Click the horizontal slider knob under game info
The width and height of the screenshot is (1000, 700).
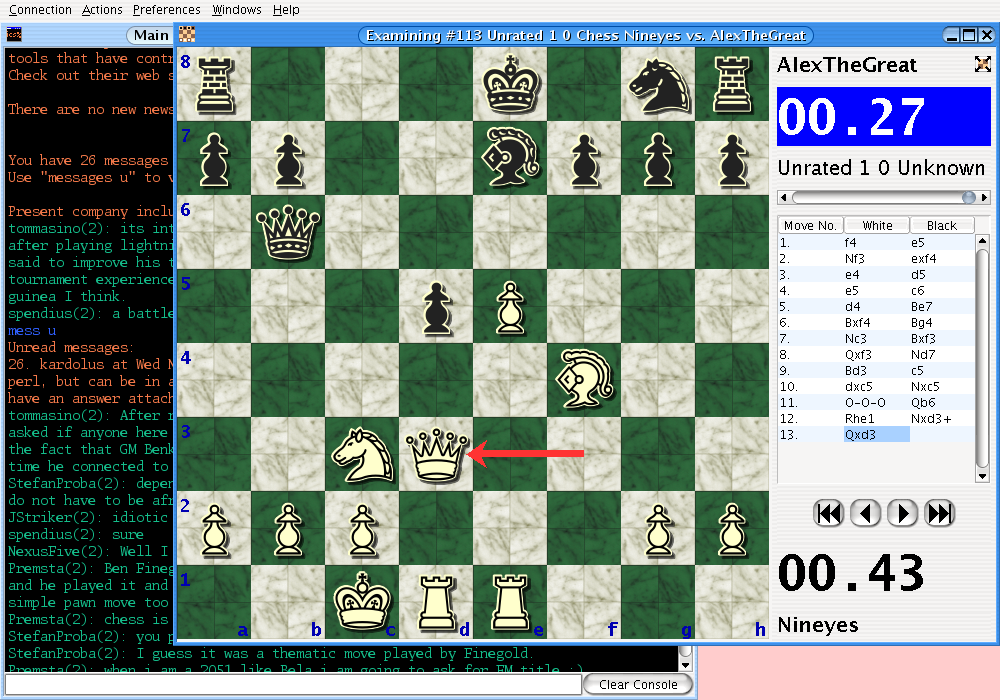968,197
